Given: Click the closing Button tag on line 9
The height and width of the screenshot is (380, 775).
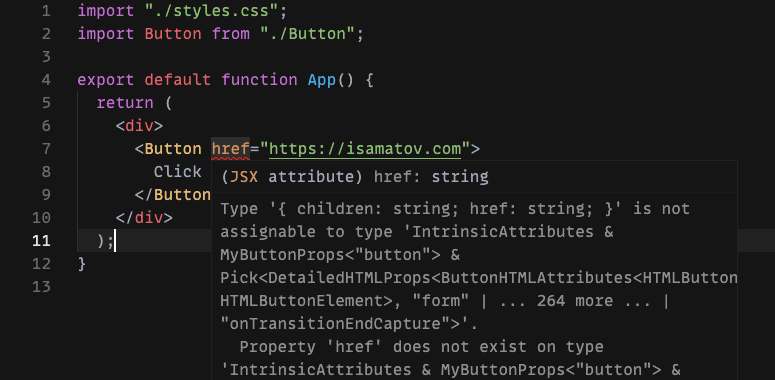Looking at the screenshot, I should 173,195.
